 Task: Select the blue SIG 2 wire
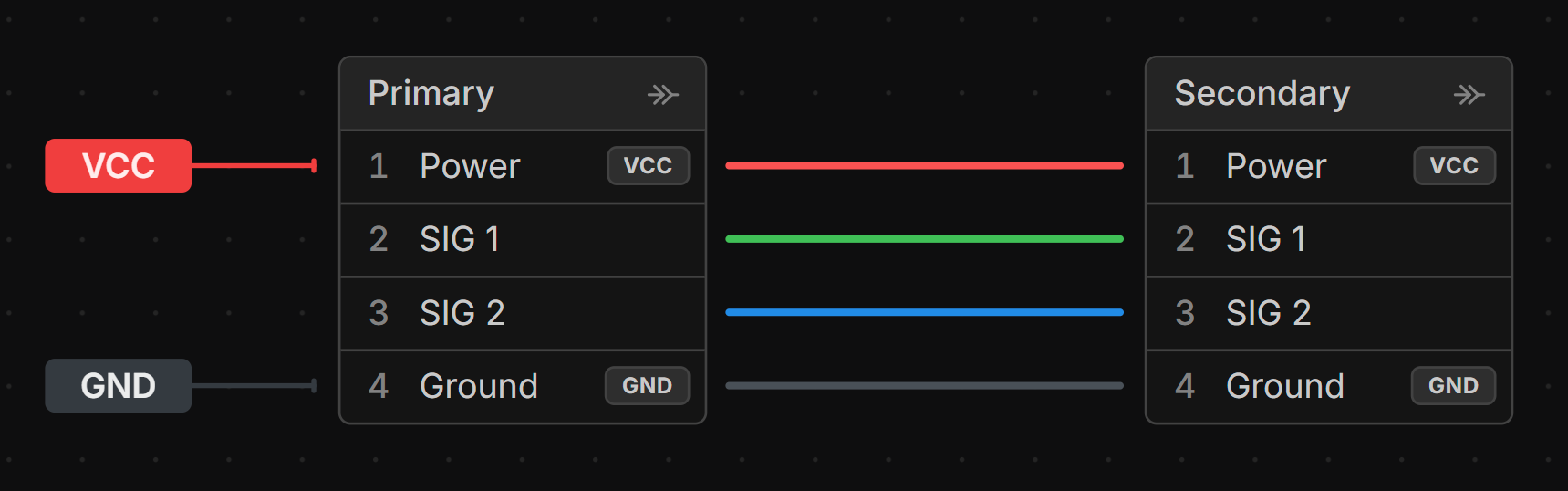click(924, 312)
